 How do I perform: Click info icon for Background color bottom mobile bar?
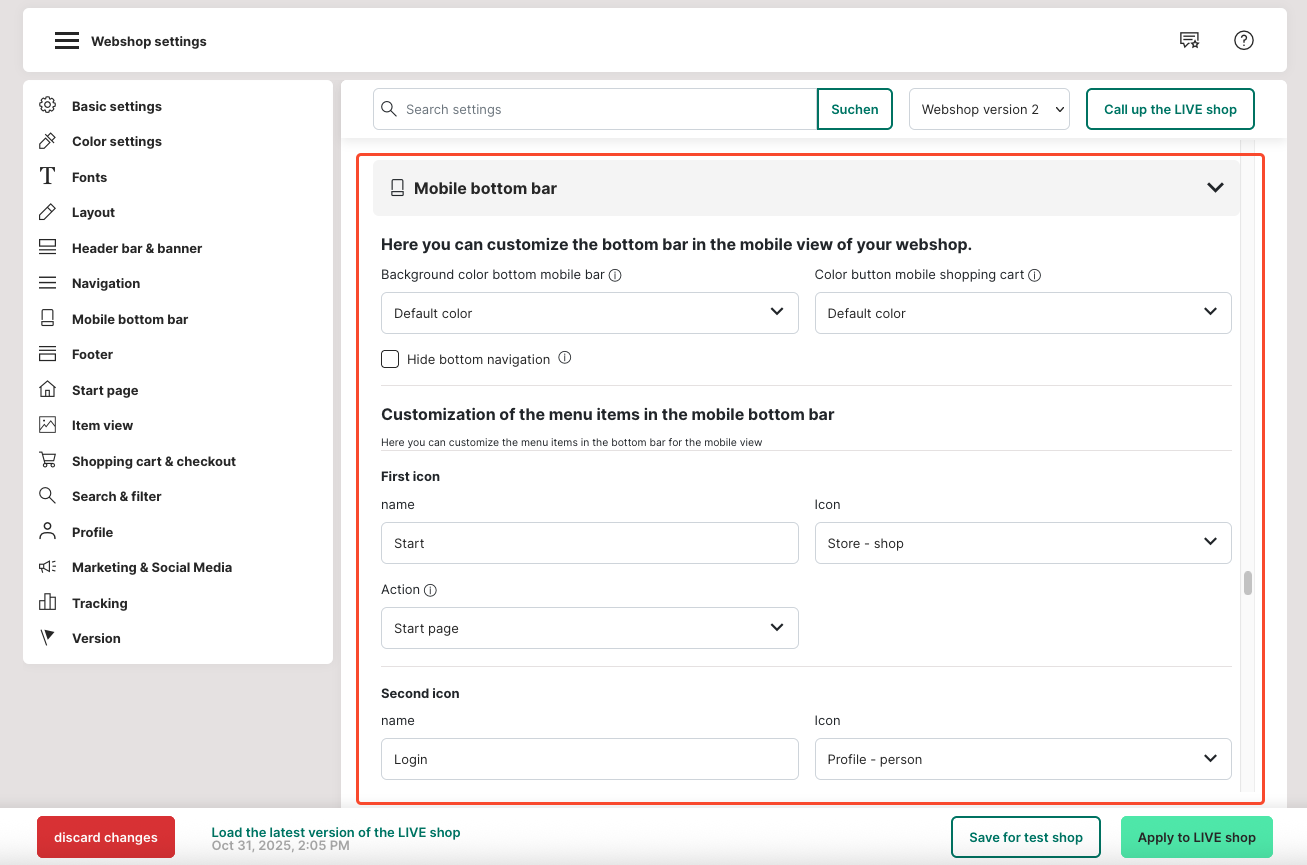pyautogui.click(x=615, y=275)
